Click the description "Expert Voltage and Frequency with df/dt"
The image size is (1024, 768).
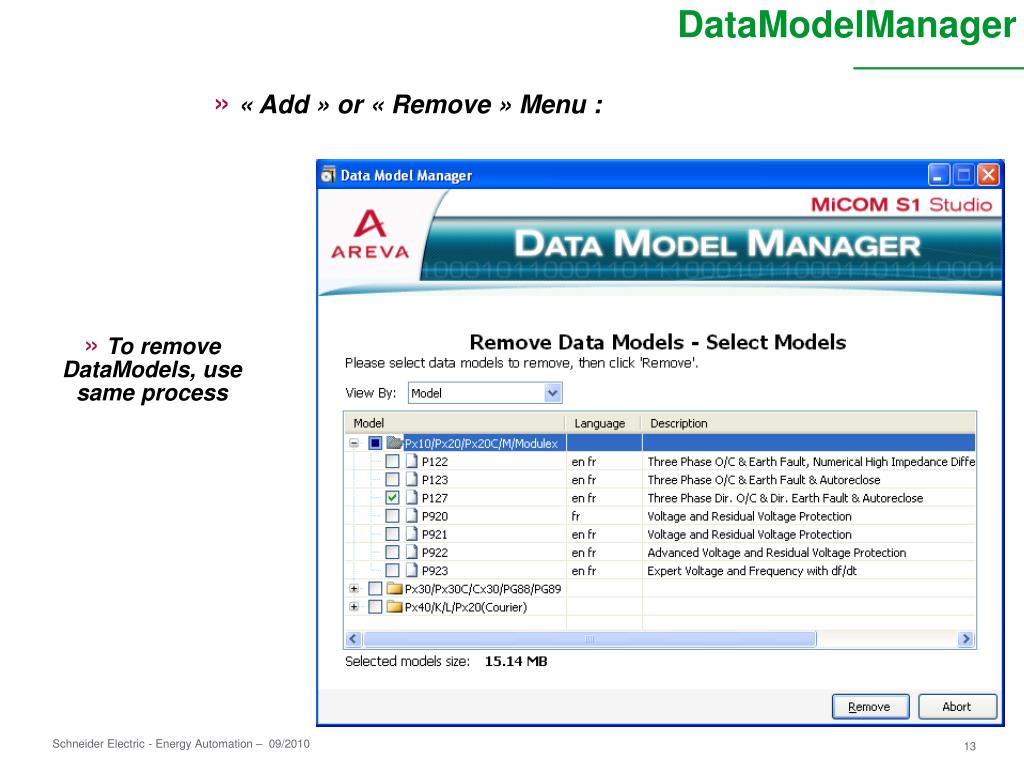[x=752, y=571]
